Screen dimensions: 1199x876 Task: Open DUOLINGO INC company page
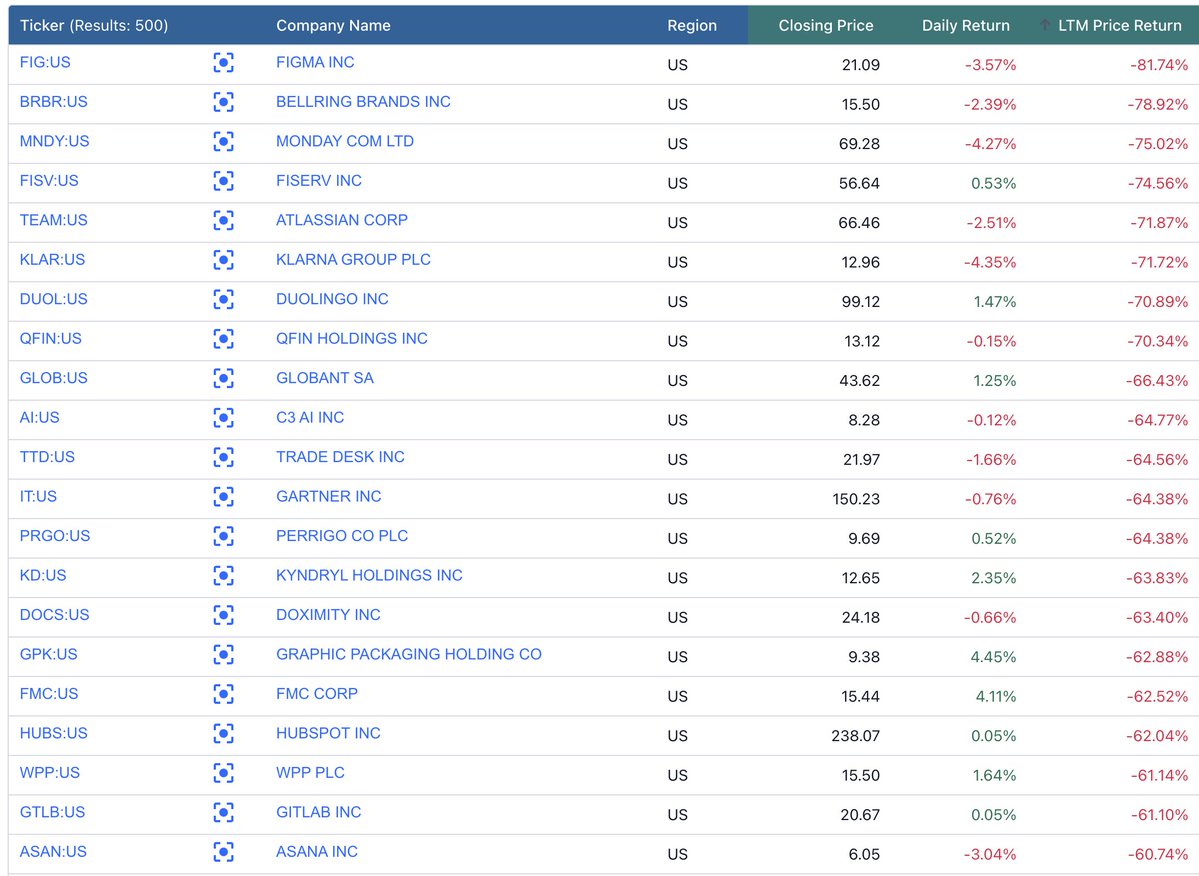(x=332, y=299)
